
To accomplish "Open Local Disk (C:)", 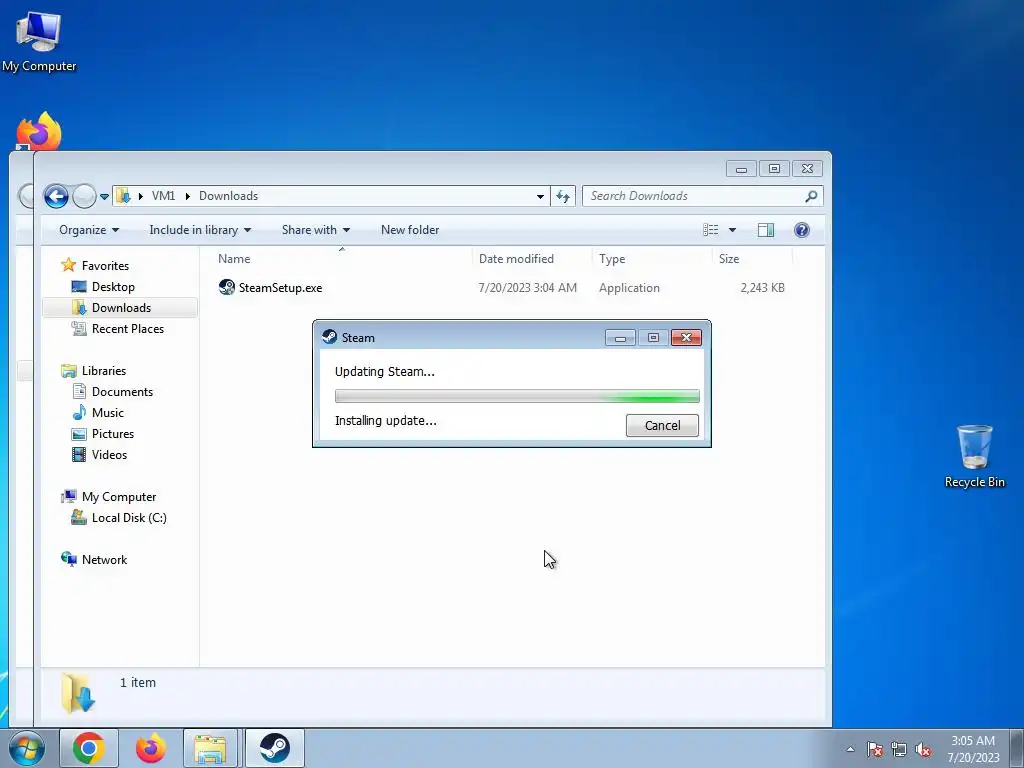I will coord(129,518).
